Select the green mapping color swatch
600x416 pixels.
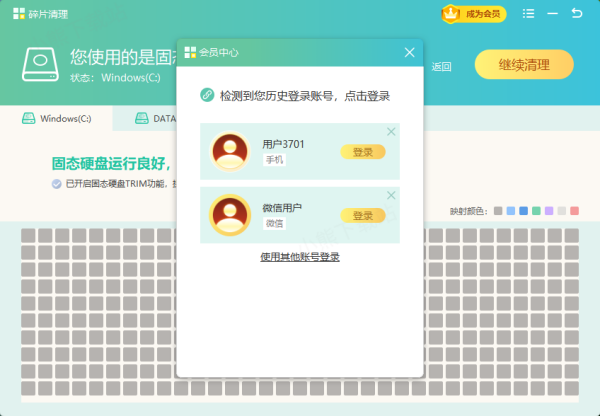click(536, 211)
